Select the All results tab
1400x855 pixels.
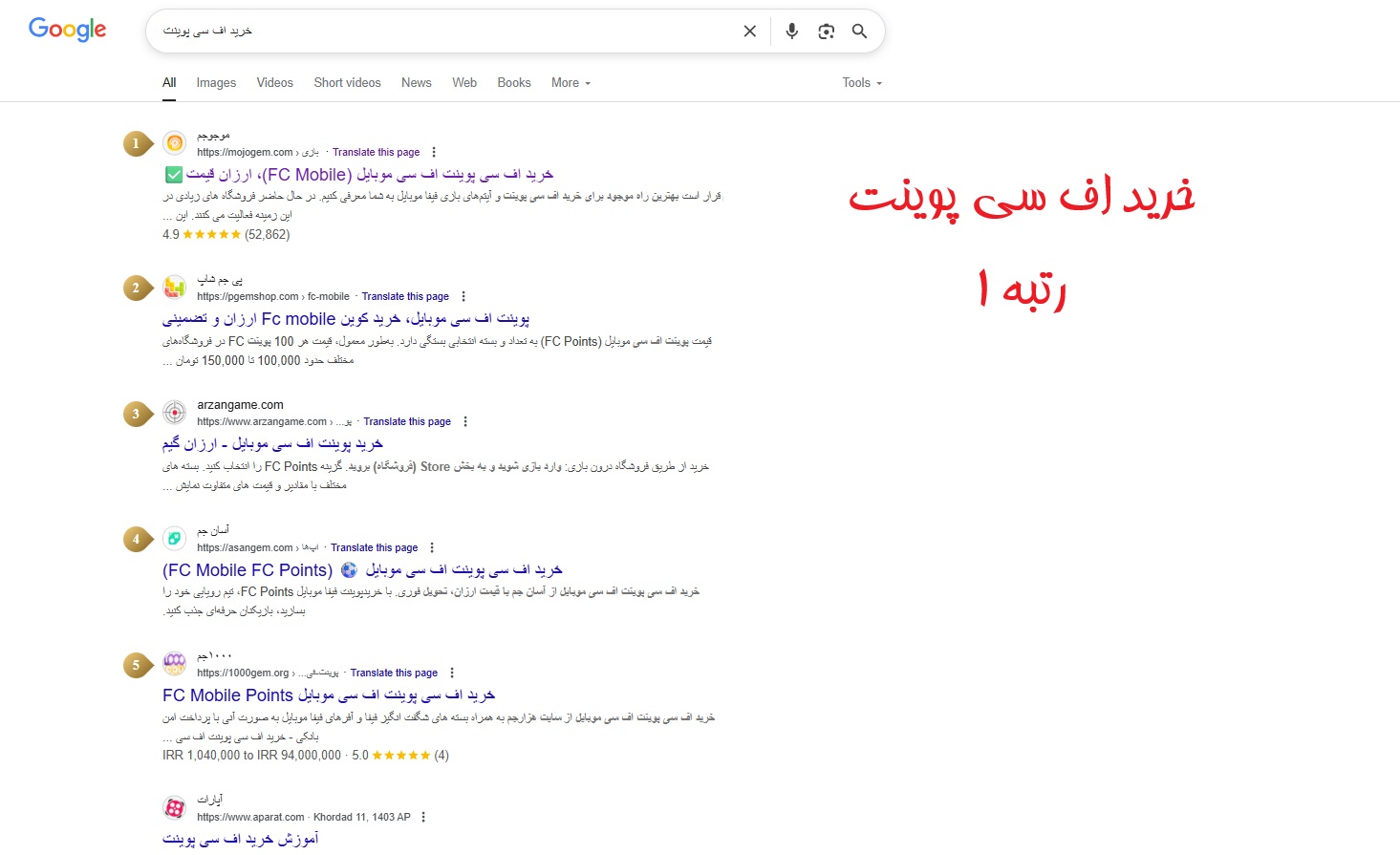click(169, 83)
